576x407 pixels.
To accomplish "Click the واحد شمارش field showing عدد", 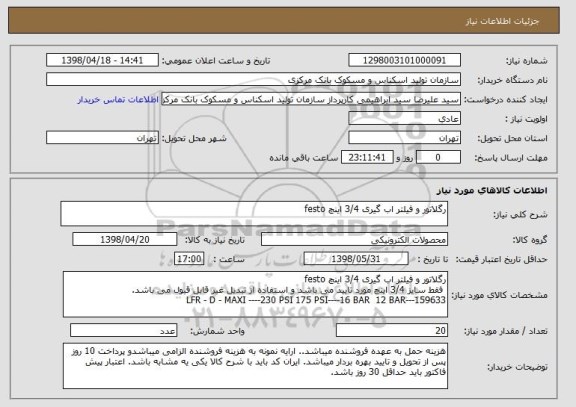I will point(123,331).
